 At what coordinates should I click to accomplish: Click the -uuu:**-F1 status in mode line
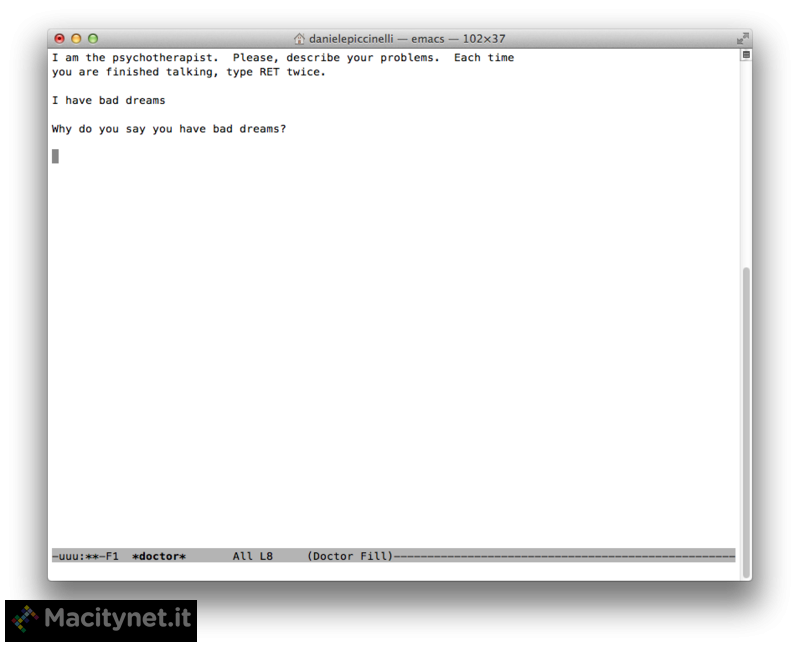coord(85,556)
